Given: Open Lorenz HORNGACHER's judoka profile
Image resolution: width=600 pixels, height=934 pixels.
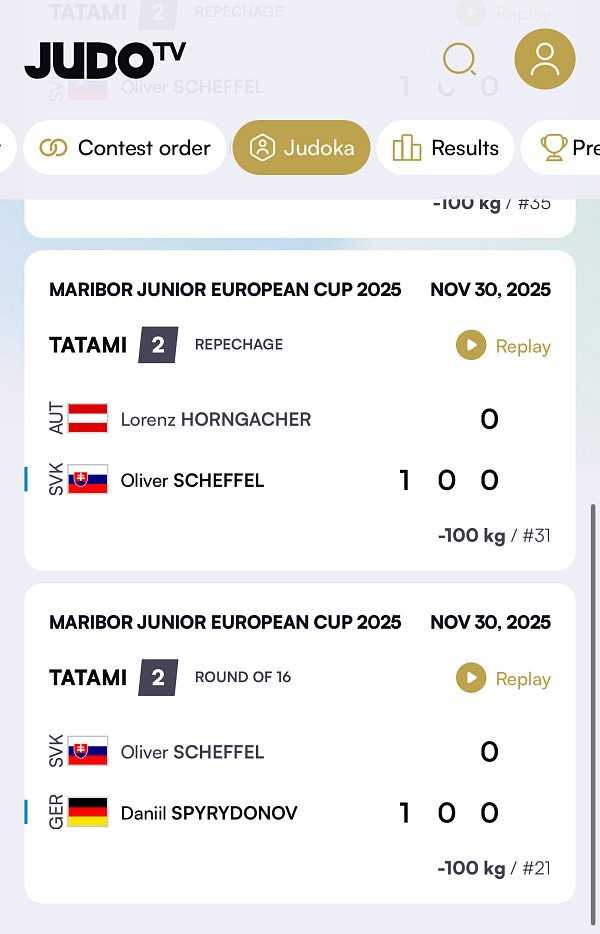Looking at the screenshot, I should [216, 419].
